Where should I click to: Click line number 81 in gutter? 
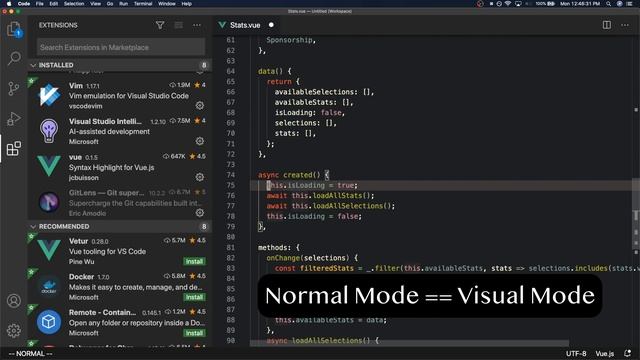pos(231,247)
